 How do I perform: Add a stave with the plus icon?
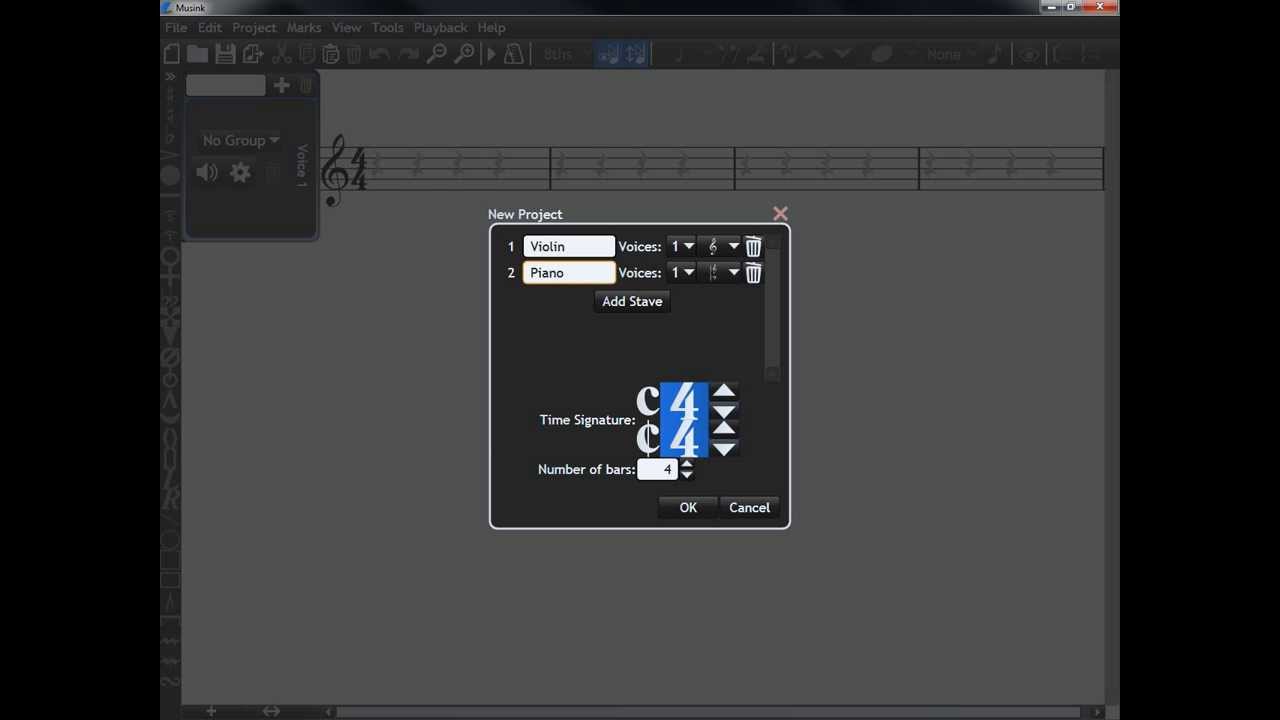pyautogui.click(x=281, y=86)
